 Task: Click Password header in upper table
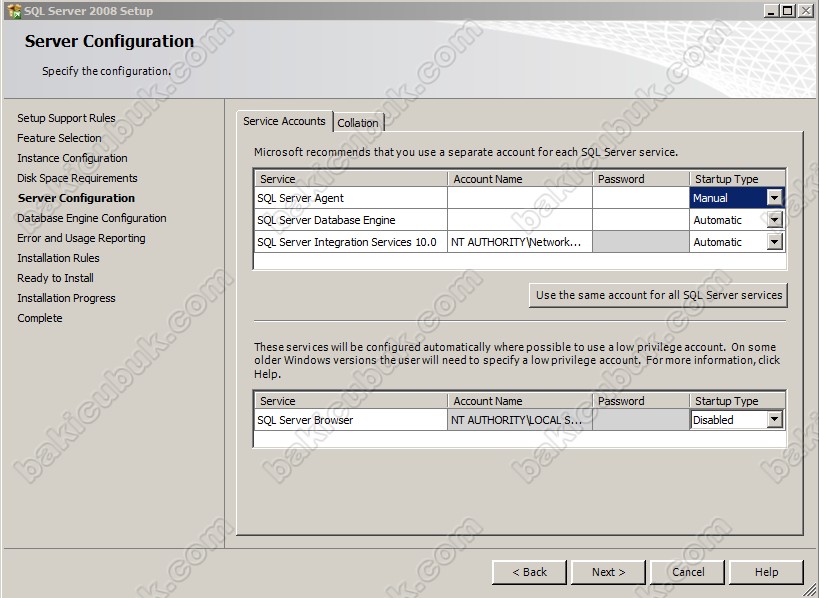[641, 179]
